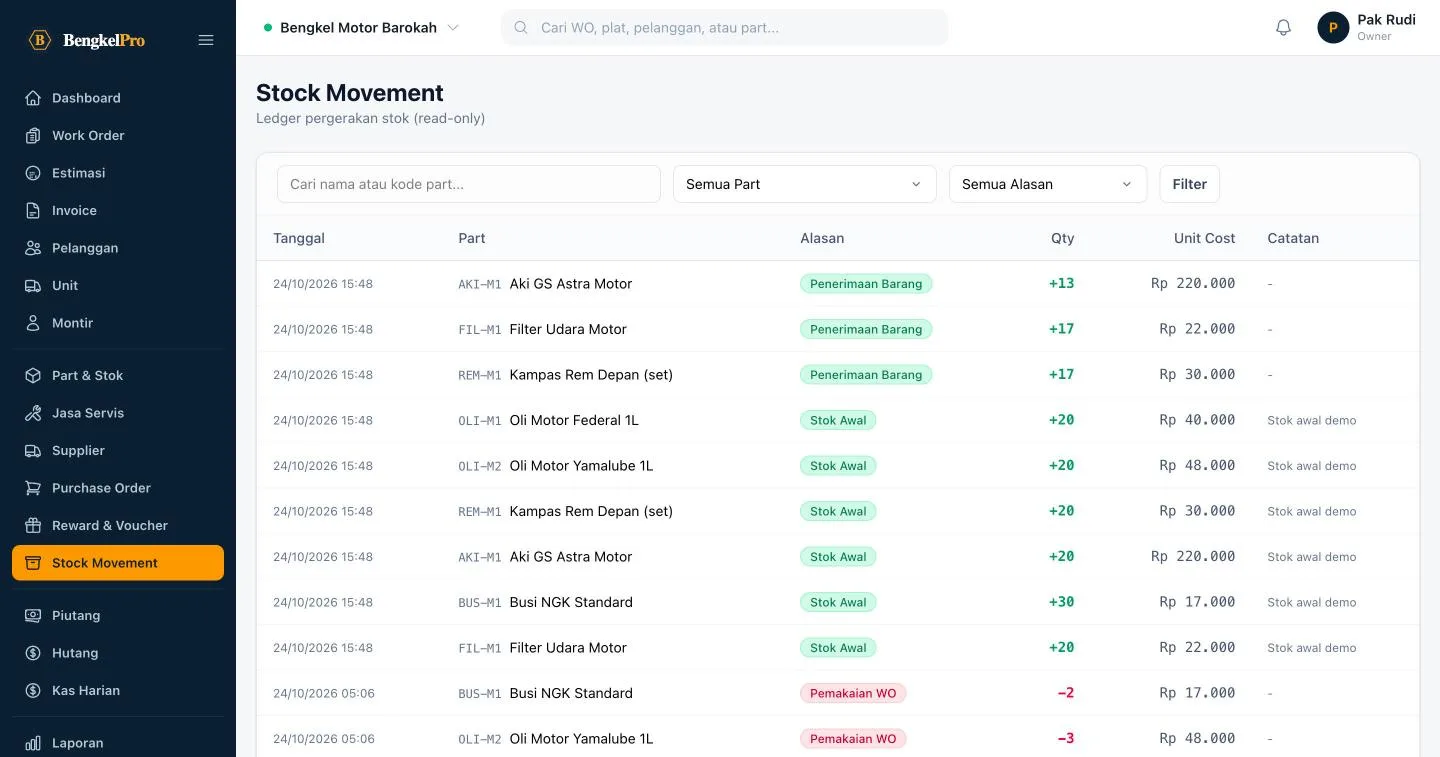Screen dimensions: 1440x757
Task: Click Penerimaan Barang badge for Aki GS Astra Motor
Action: 866,284
